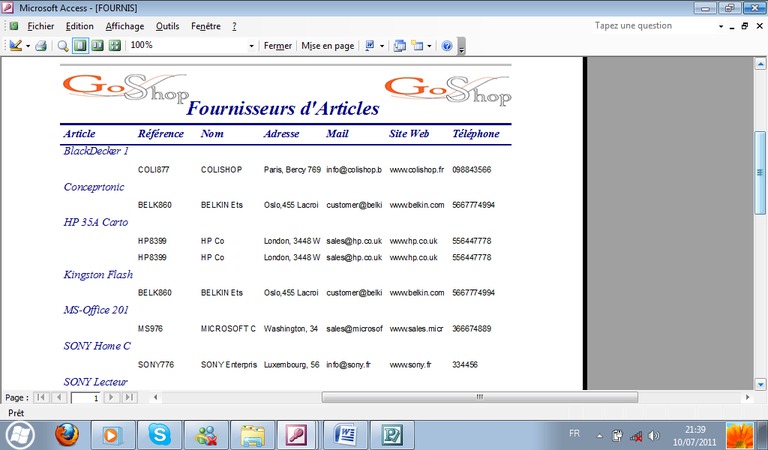Expand the Office Links export dropdown arrow
This screenshot has width=768, height=450.
(381, 46)
